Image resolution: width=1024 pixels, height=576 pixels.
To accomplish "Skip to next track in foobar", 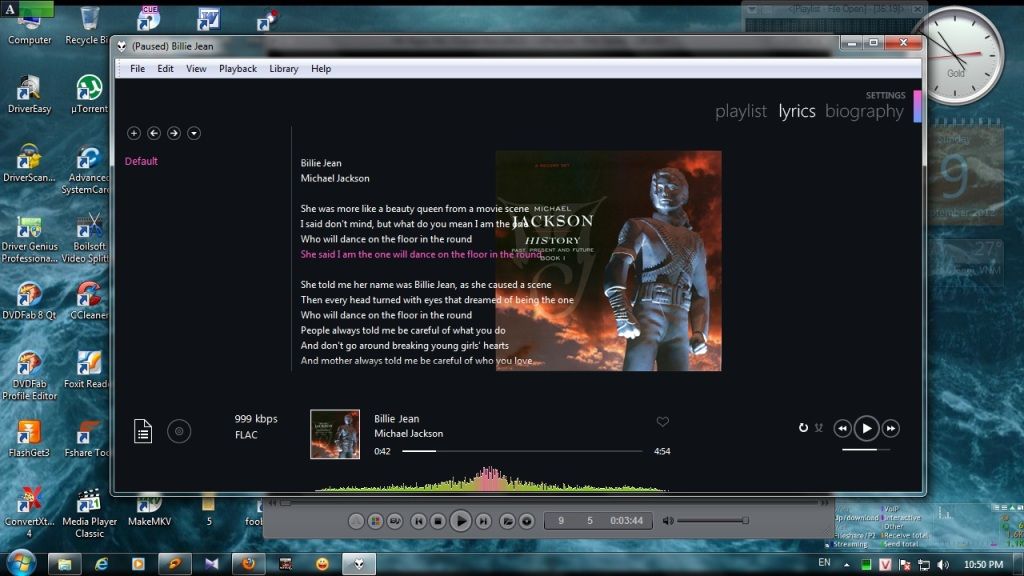I will [x=891, y=428].
